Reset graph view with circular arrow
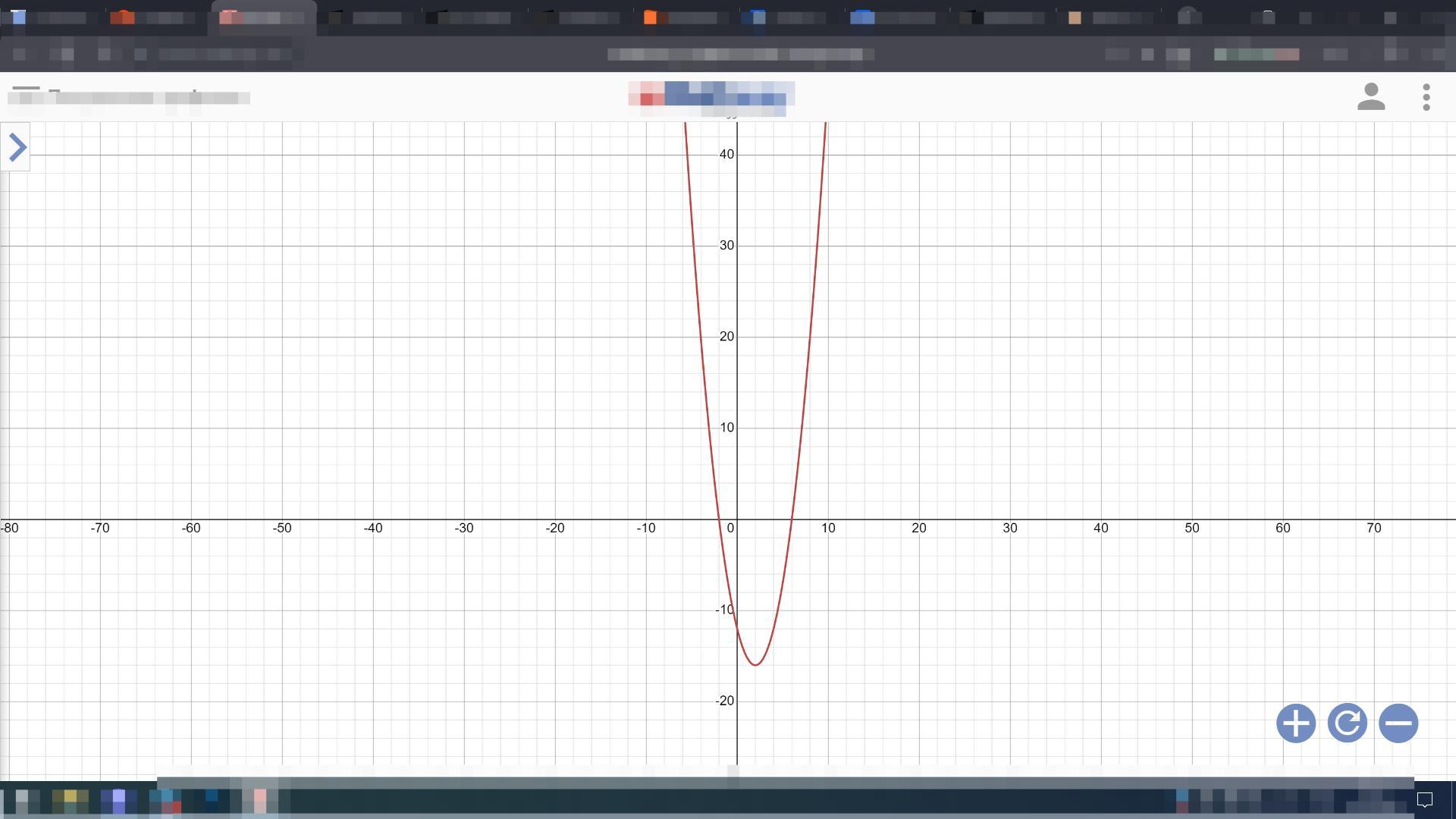 [x=1347, y=723]
